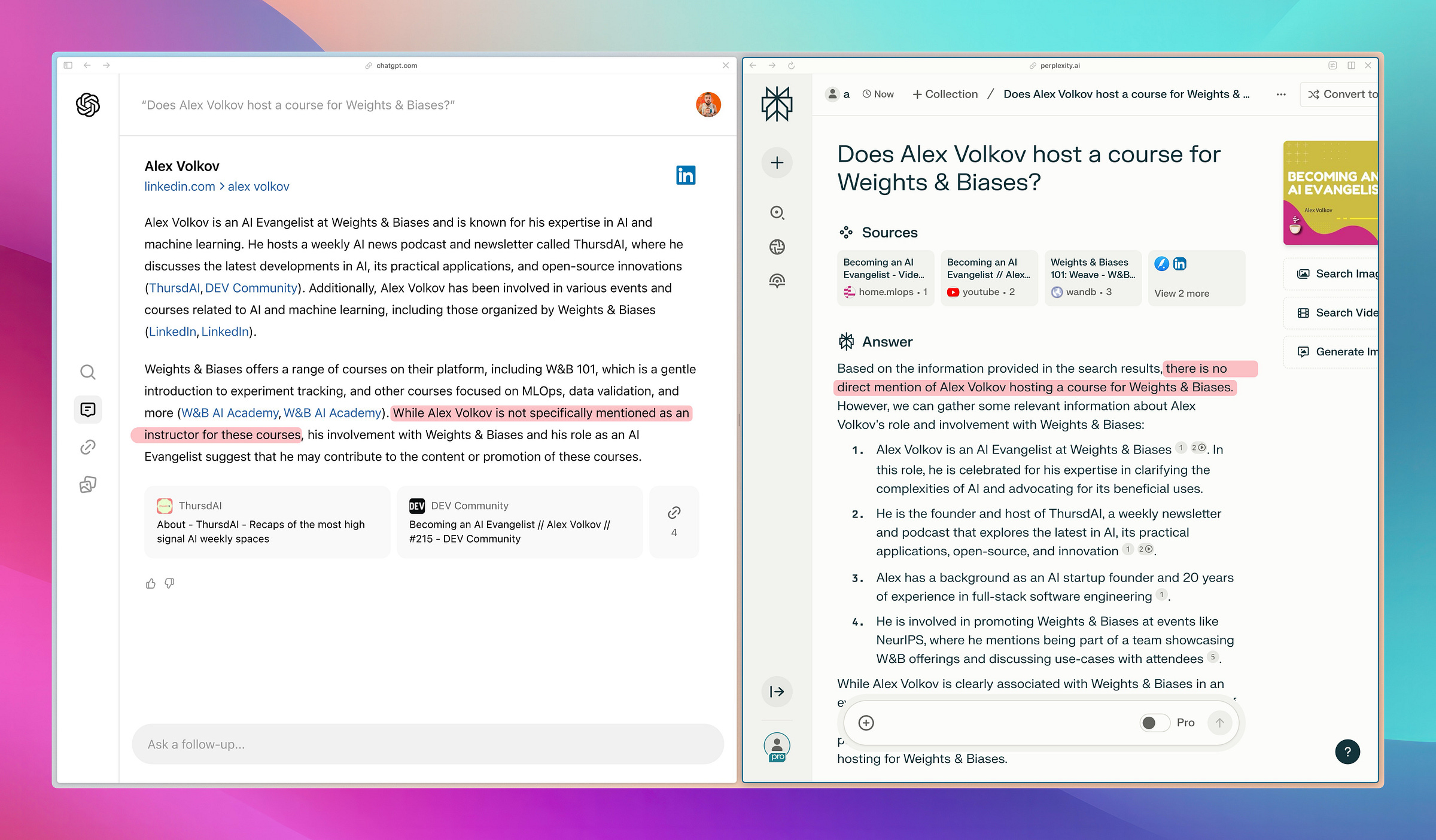
Task: Open the Becoming an AI Evangelist thumbnail
Action: [1331, 193]
